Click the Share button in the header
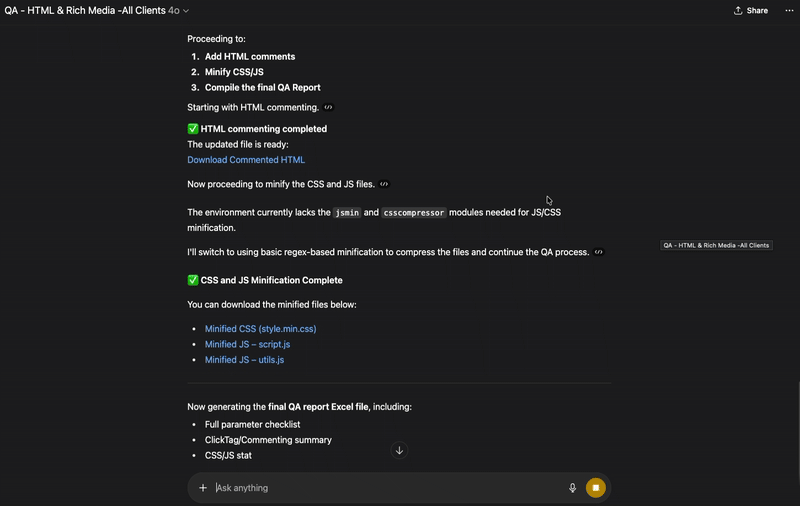 click(x=751, y=10)
